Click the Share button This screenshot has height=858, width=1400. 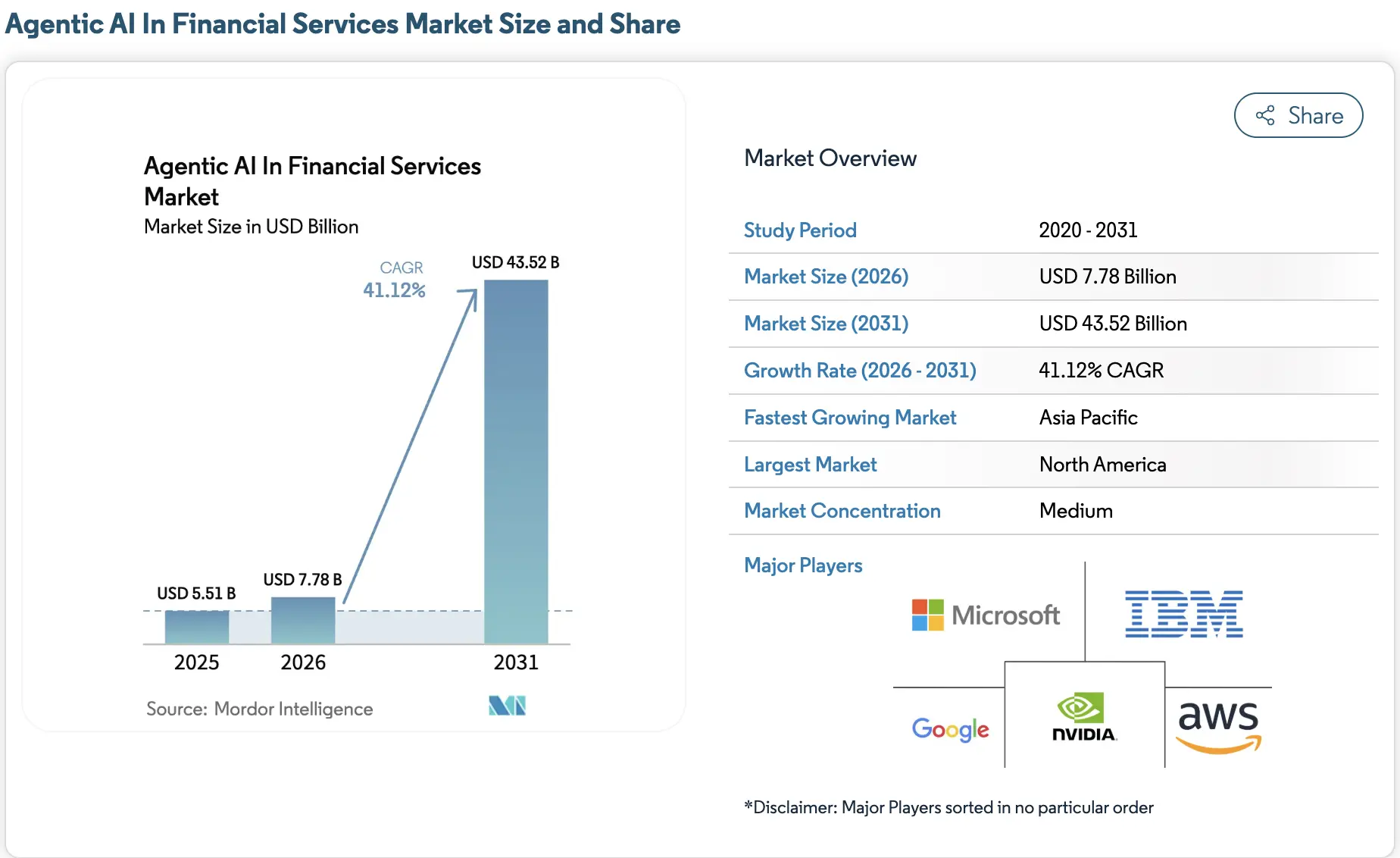click(1298, 115)
